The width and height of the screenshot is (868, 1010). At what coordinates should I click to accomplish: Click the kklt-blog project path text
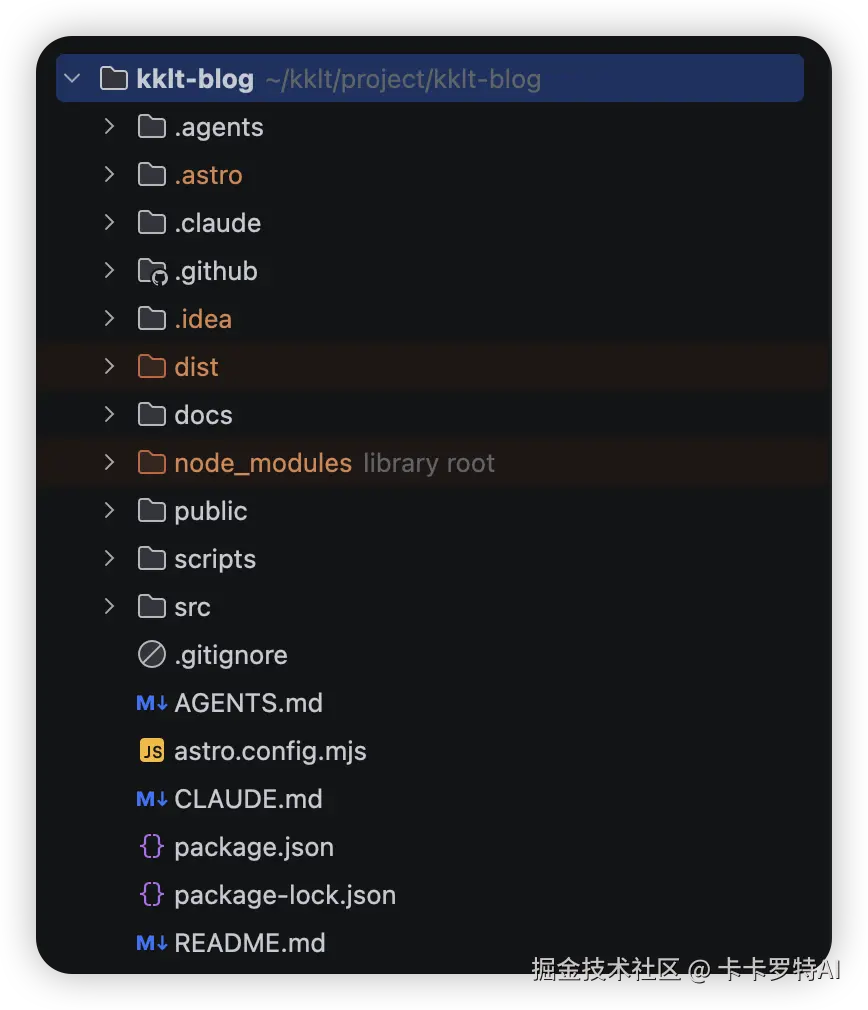pyautogui.click(x=403, y=79)
